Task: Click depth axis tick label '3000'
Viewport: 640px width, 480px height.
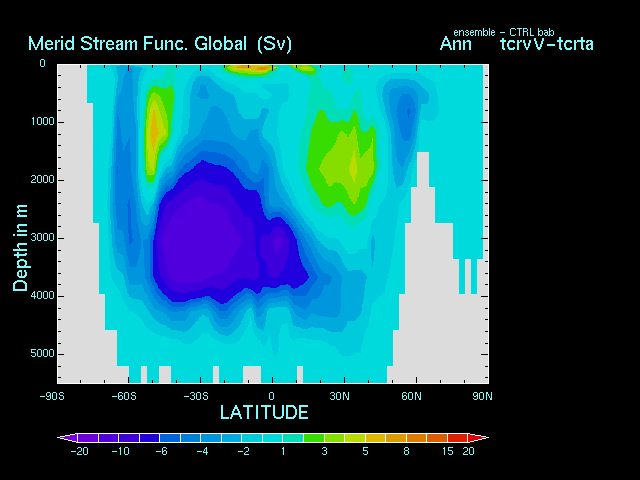Action: pyautogui.click(x=42, y=238)
